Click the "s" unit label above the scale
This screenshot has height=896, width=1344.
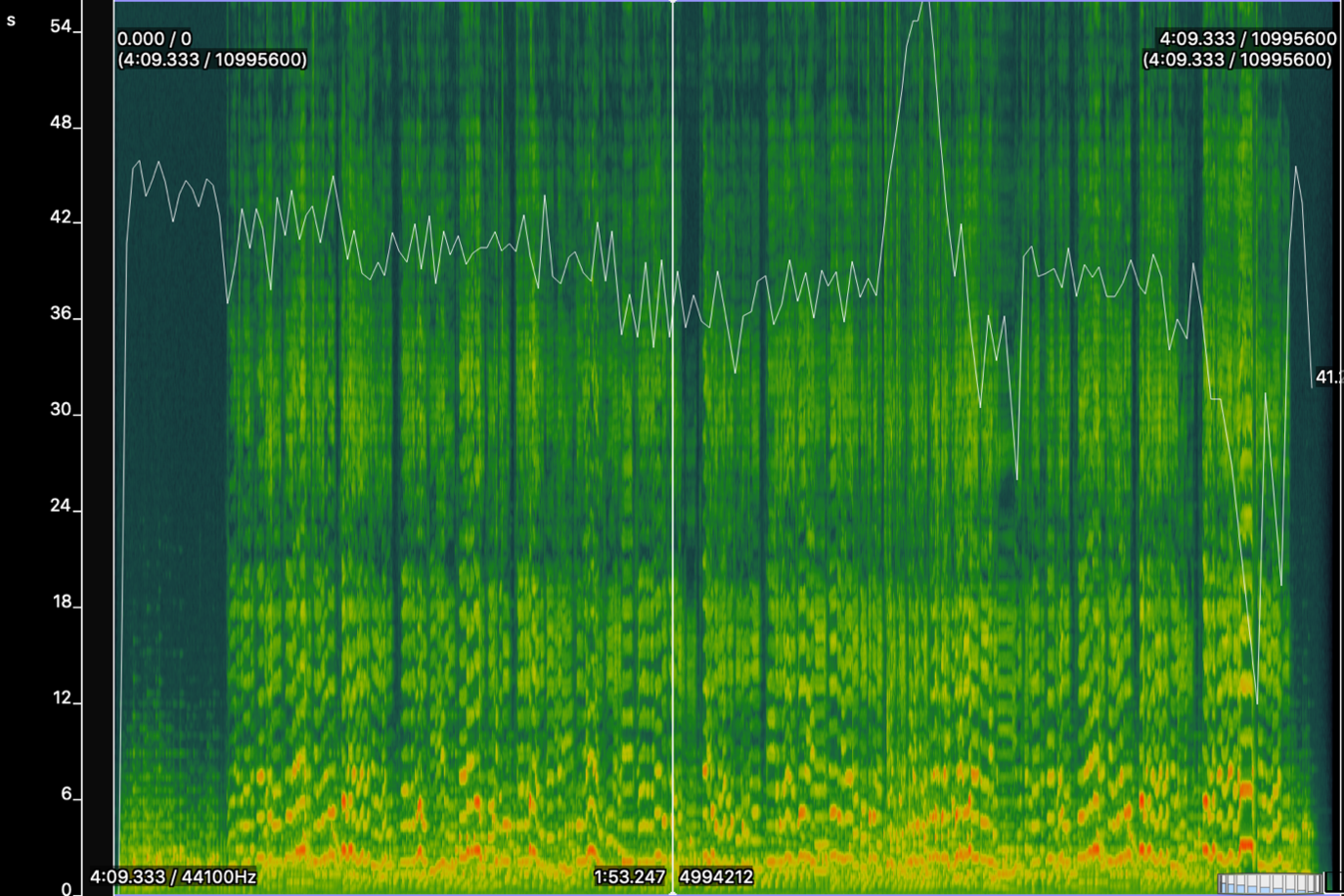tap(11, 20)
